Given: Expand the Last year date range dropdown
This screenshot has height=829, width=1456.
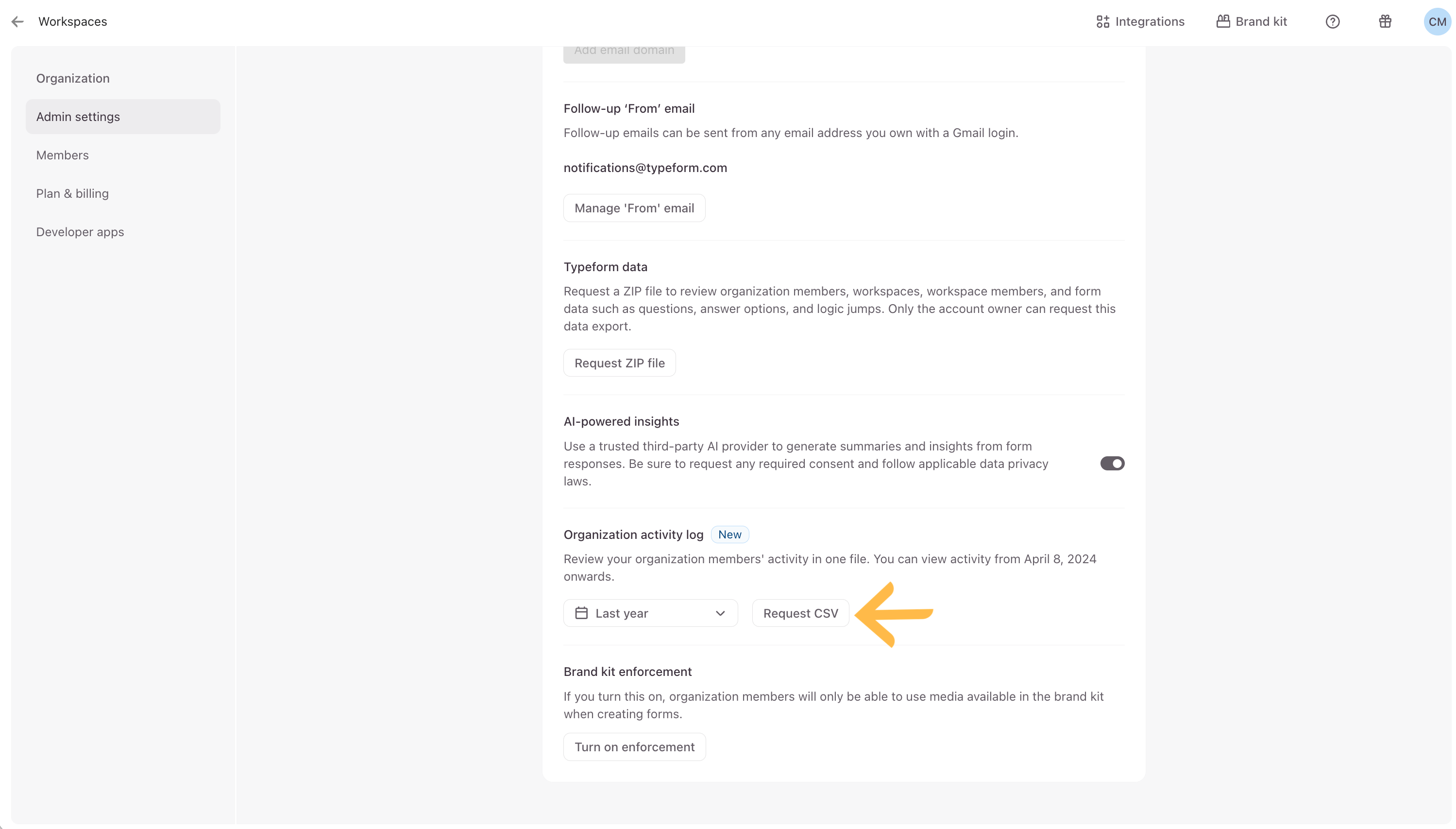Looking at the screenshot, I should pyautogui.click(x=650, y=613).
